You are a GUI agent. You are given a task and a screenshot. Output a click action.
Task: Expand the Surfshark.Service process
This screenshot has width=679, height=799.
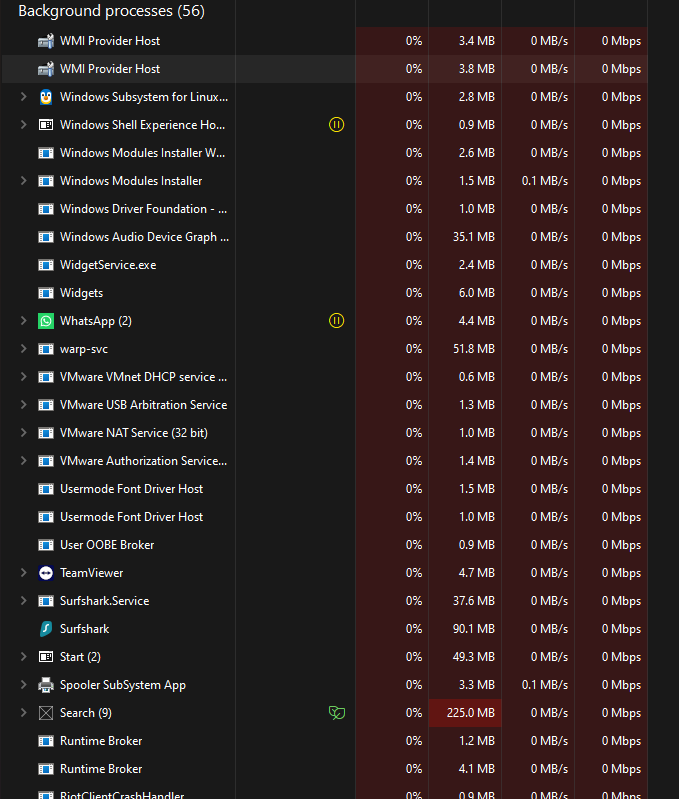(x=23, y=601)
